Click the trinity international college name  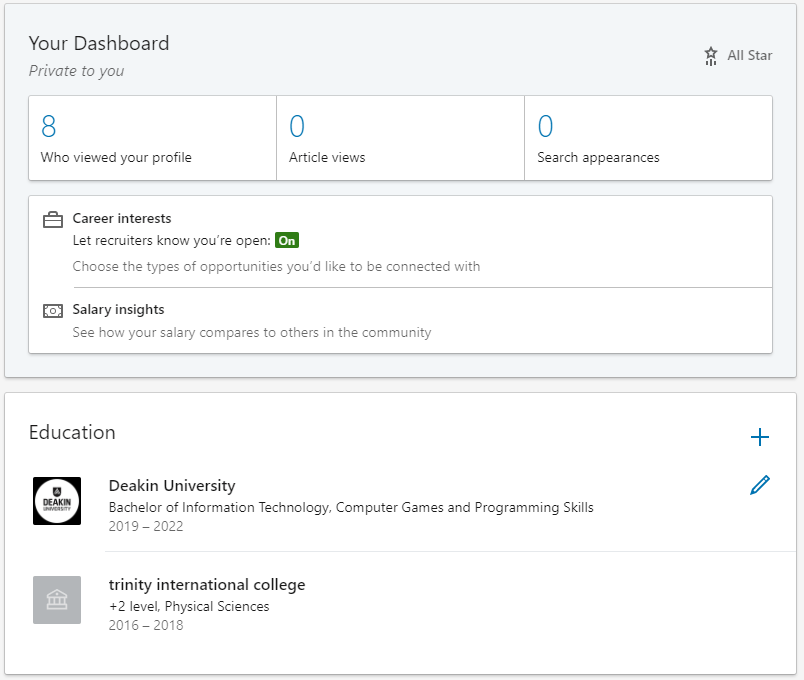207,585
